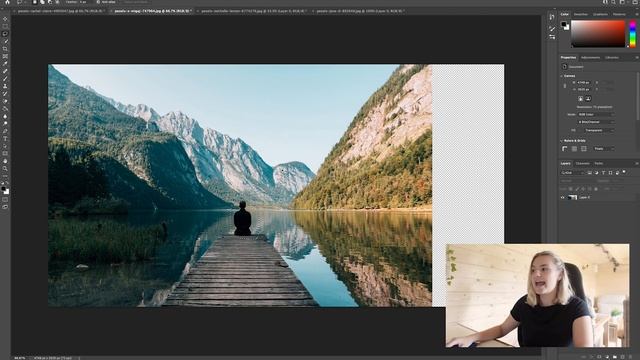
Task: Toggle link between canvas width and height
Action: pyautogui.click(x=565, y=86)
